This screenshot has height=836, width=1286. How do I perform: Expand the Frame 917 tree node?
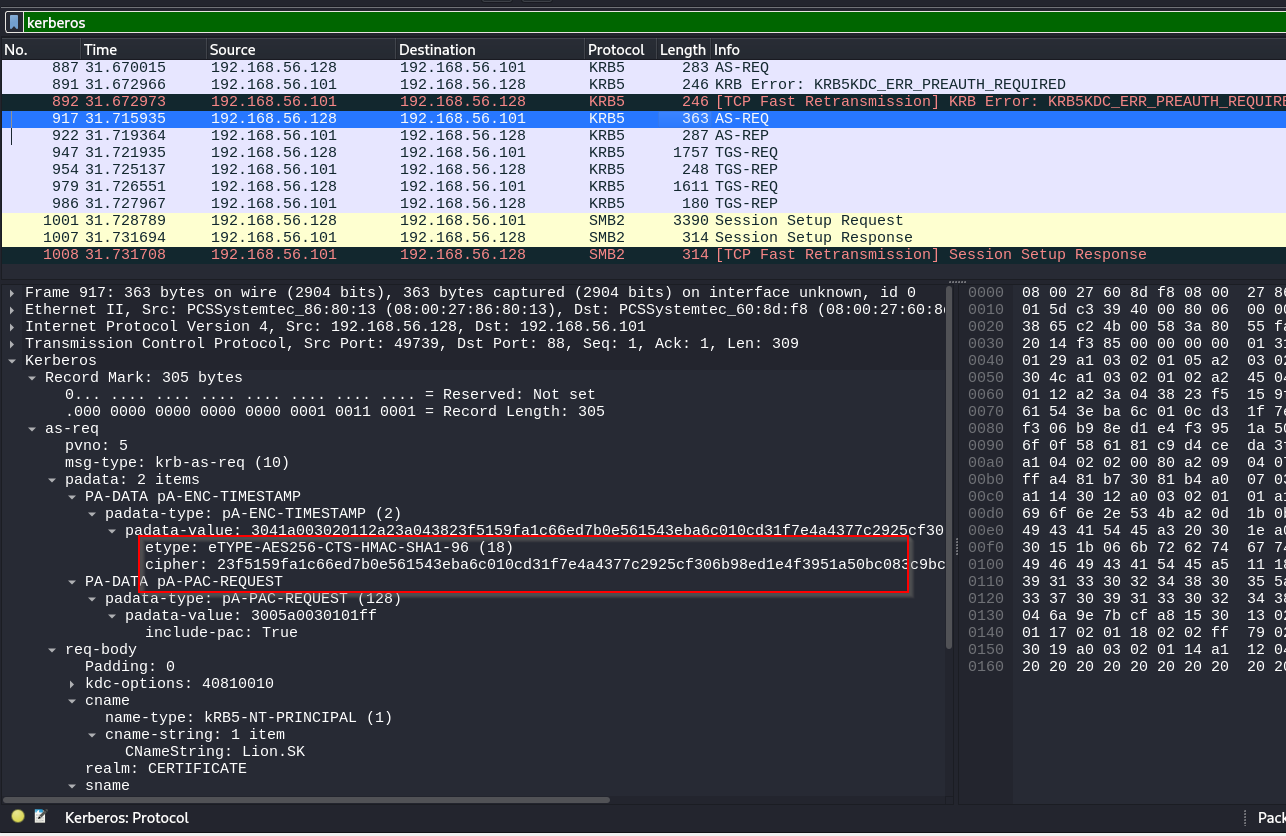(x=12, y=293)
